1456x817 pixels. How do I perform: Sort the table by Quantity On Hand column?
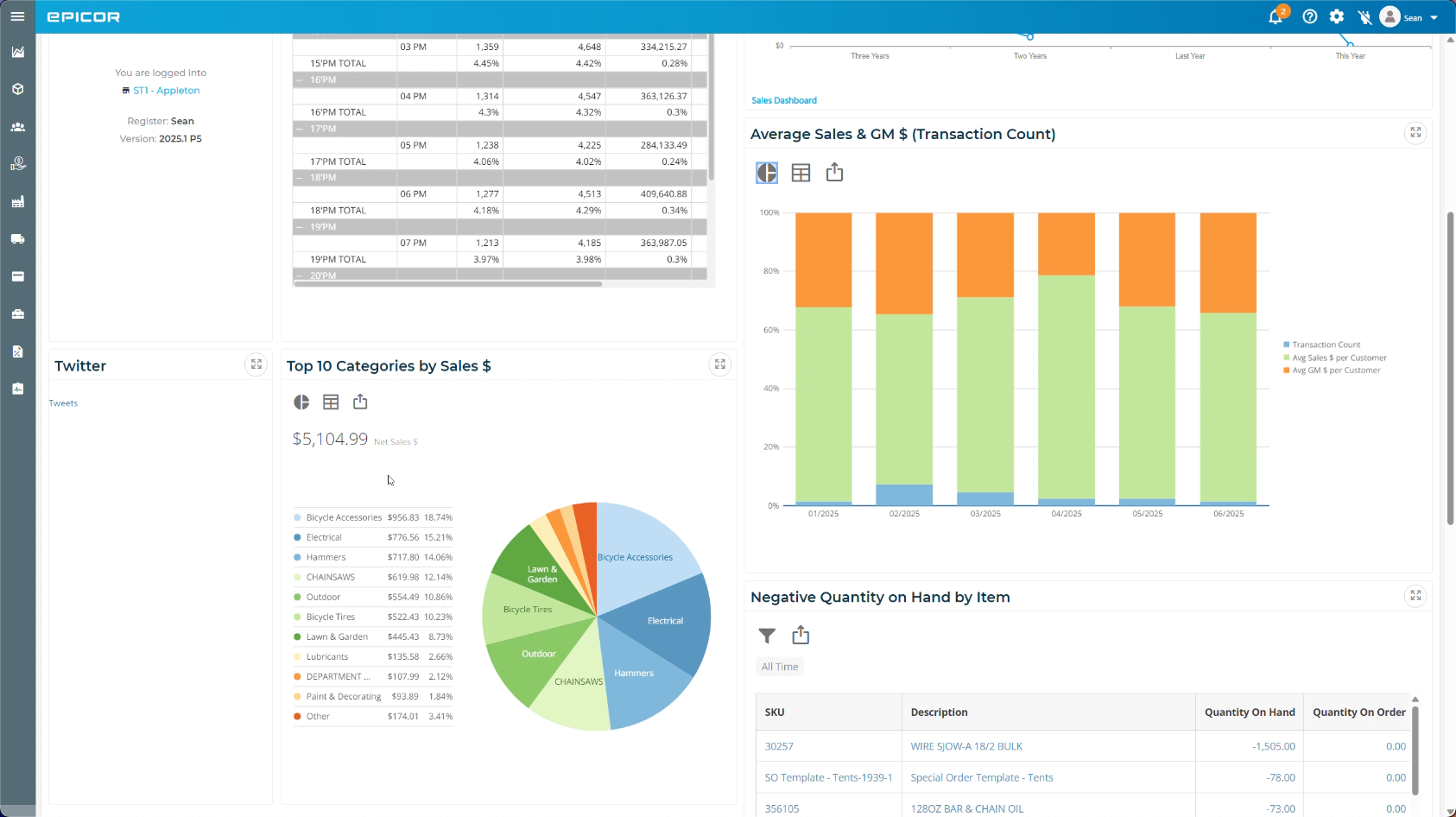click(x=1250, y=712)
